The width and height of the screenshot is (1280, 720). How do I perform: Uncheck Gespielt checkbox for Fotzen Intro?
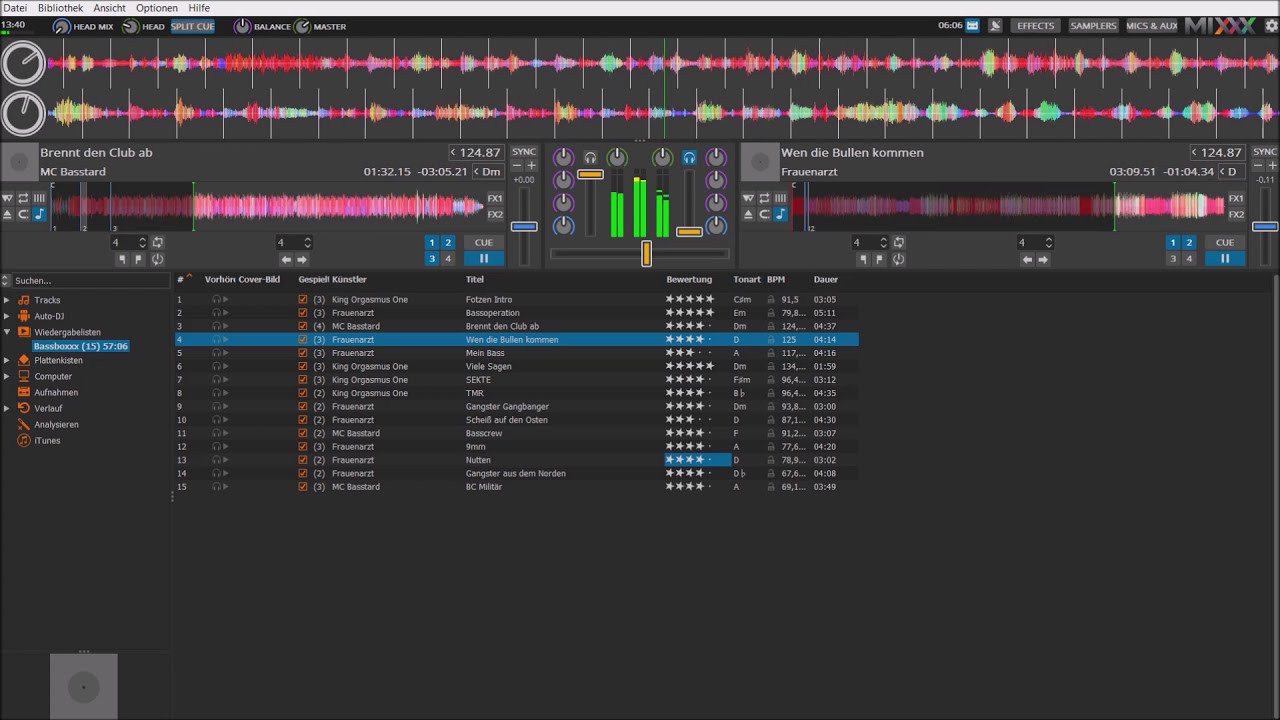pos(303,299)
